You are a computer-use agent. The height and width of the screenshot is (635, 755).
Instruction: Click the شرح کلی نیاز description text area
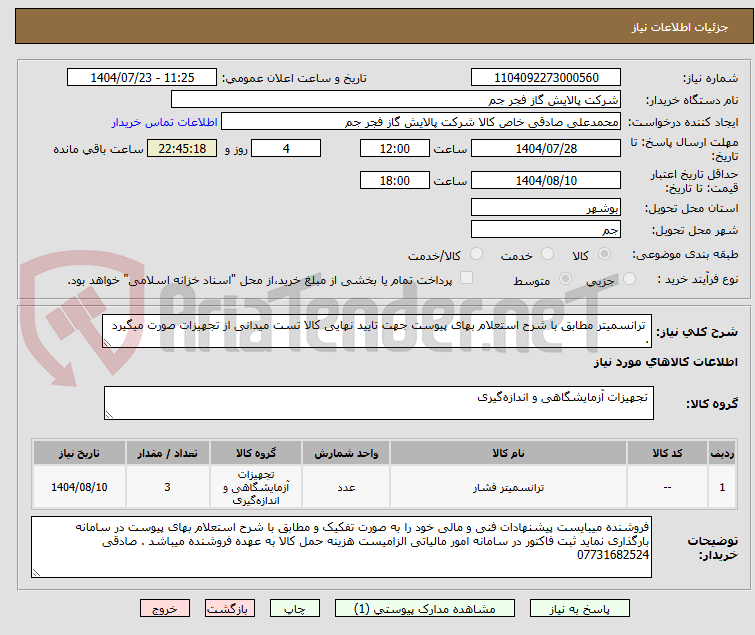tap(377, 331)
